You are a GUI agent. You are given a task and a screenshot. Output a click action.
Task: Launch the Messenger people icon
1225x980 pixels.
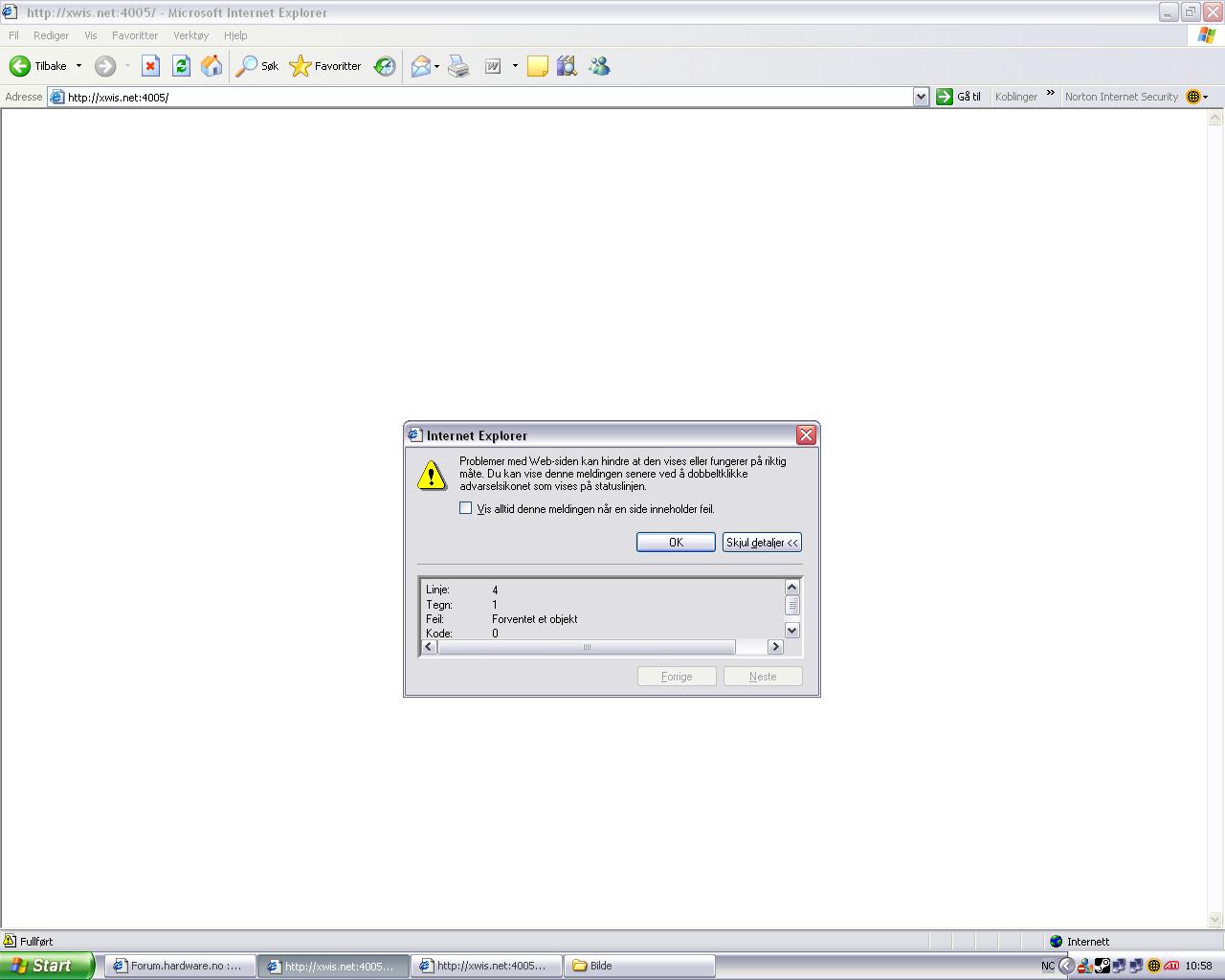pyautogui.click(x=599, y=66)
